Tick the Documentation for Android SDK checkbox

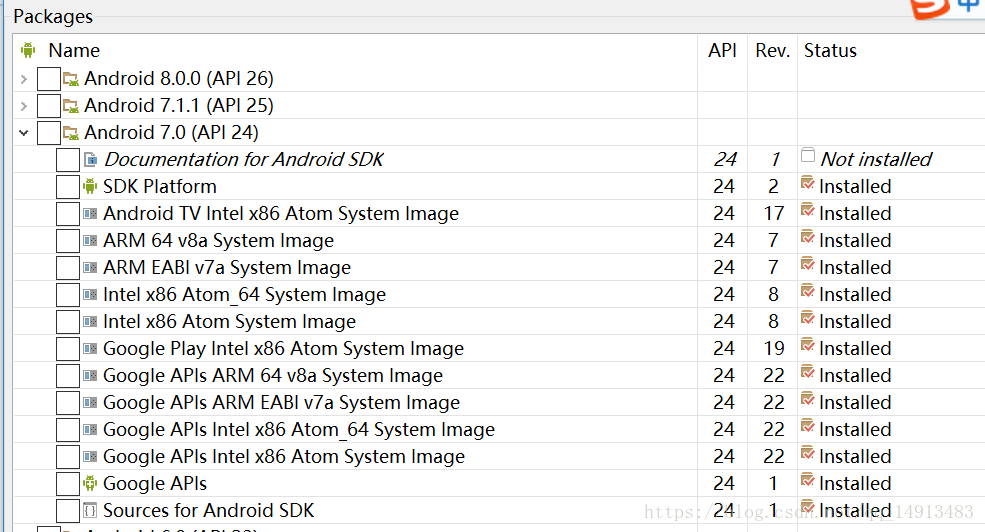[x=68, y=160]
